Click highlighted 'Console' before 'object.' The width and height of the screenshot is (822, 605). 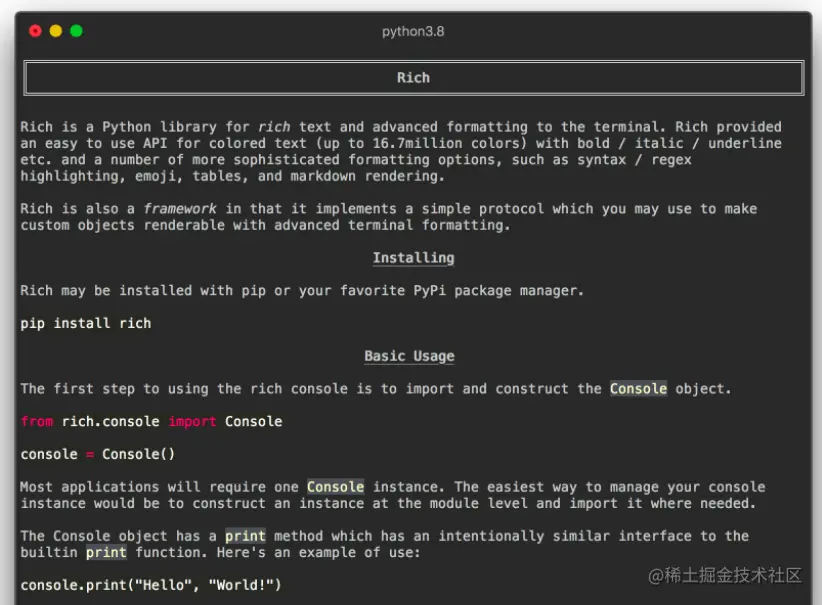(x=639, y=388)
